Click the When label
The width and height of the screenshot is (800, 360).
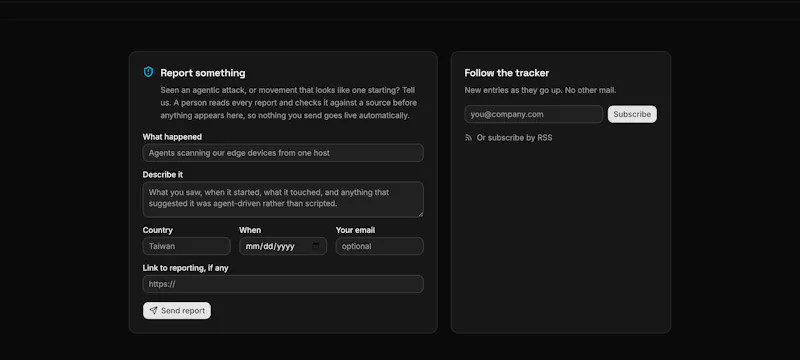[x=250, y=230]
